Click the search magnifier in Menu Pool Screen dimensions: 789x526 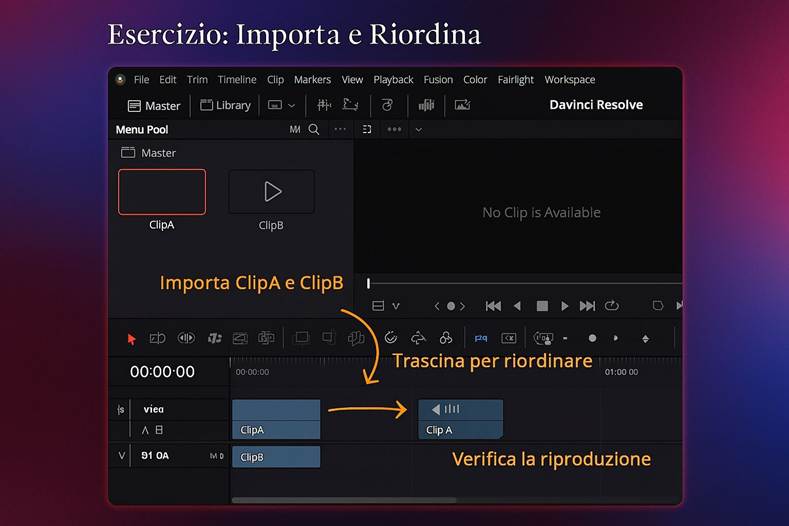point(314,129)
